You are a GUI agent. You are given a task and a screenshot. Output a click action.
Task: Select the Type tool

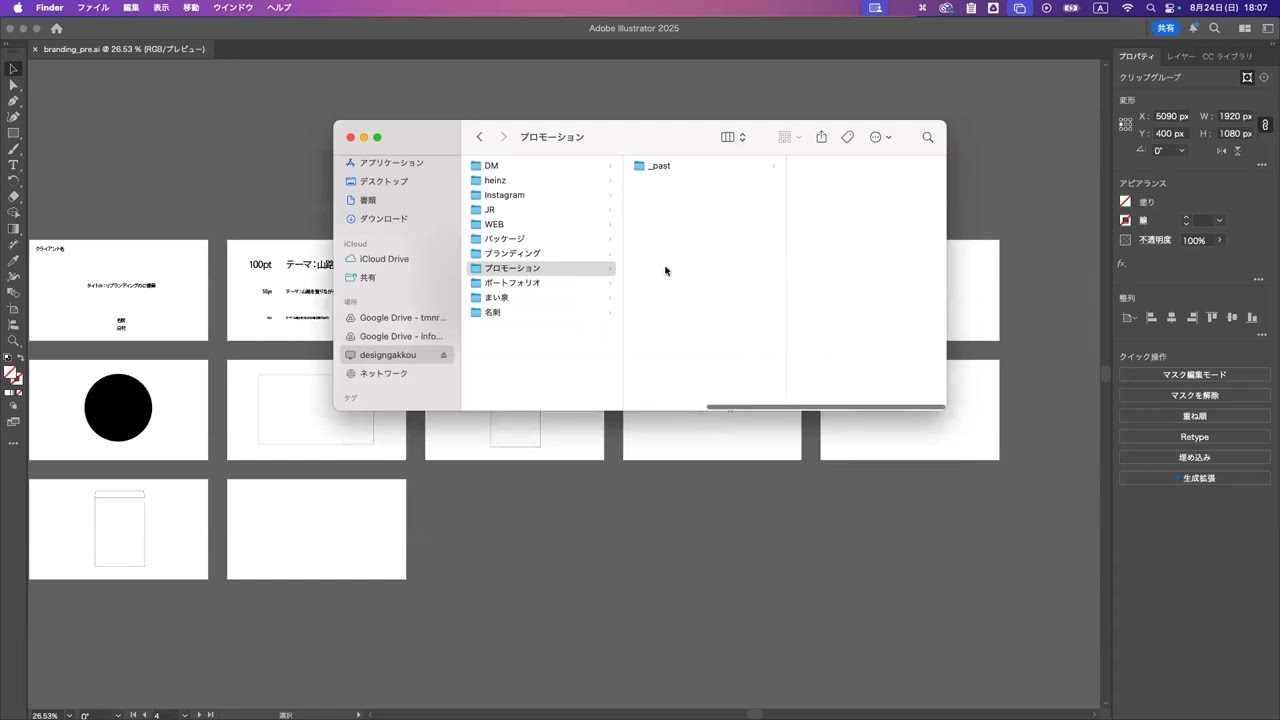coord(13,165)
